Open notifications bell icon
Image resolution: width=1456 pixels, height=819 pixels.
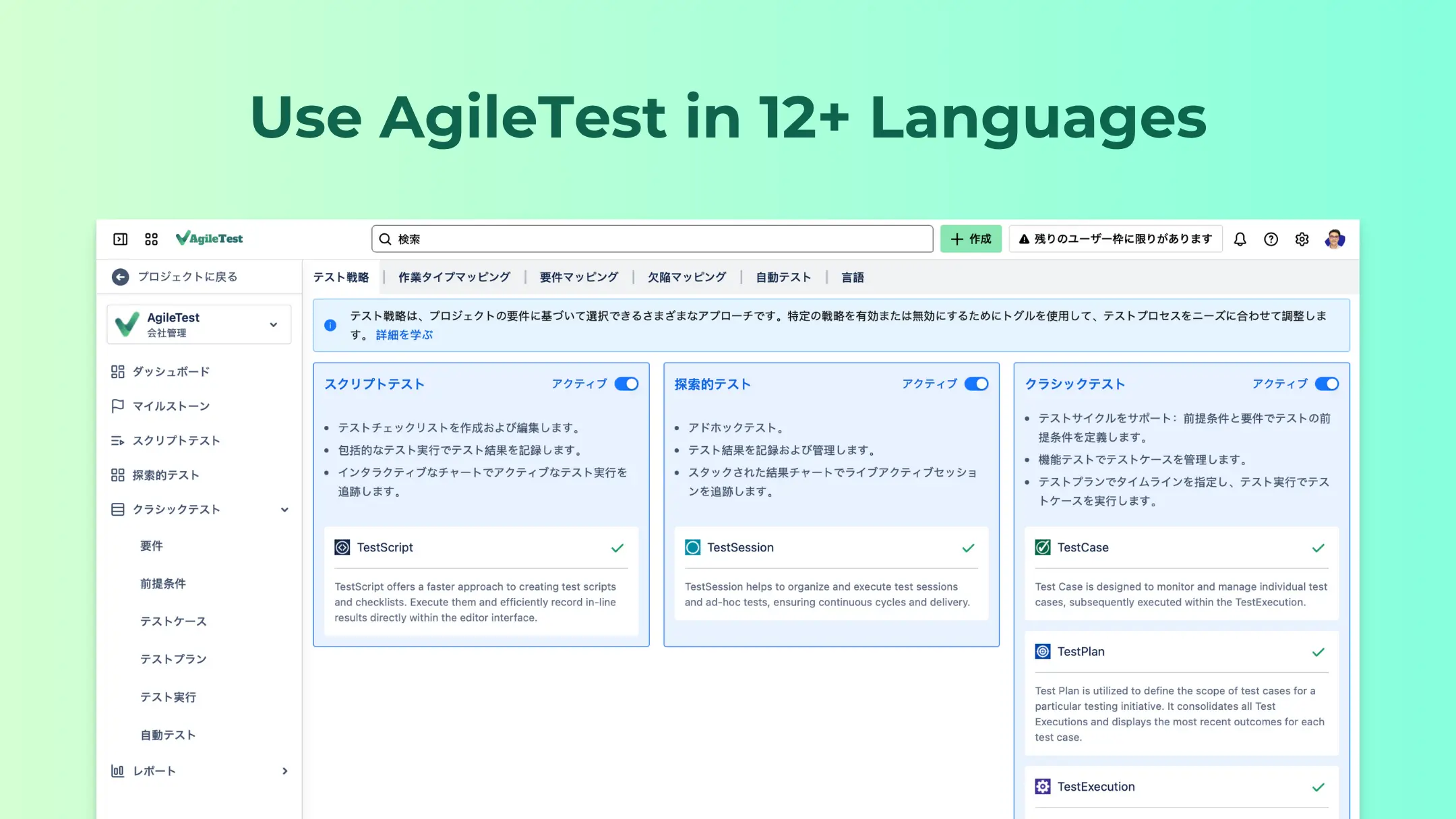(x=1240, y=239)
